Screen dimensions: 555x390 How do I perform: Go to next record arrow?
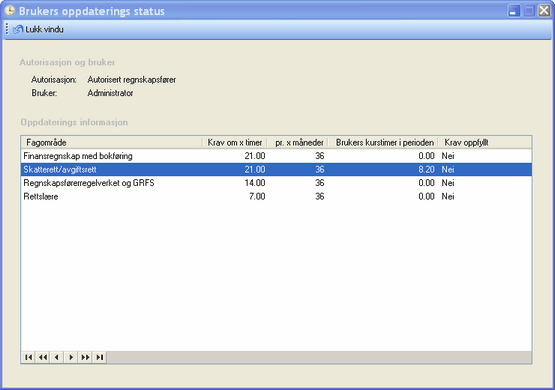tap(71, 357)
